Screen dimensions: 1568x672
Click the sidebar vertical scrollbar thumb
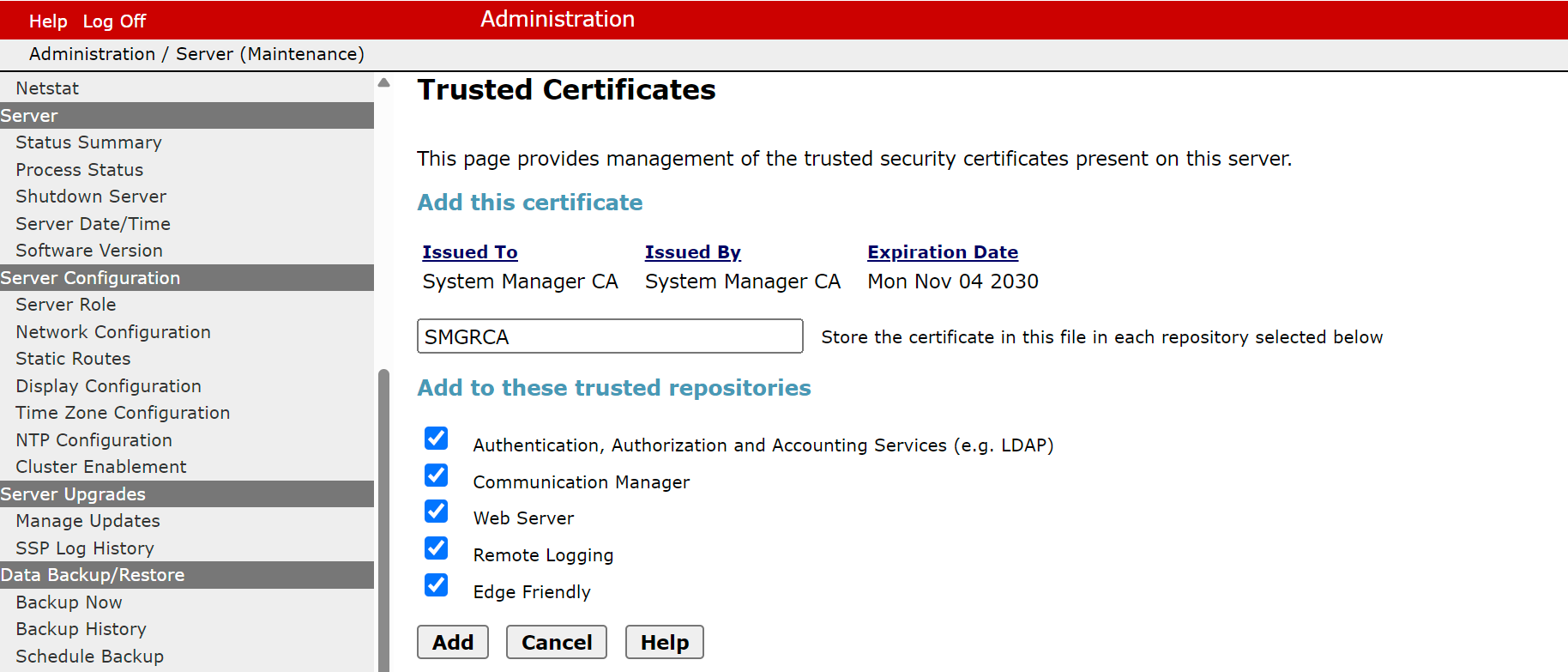click(383, 515)
